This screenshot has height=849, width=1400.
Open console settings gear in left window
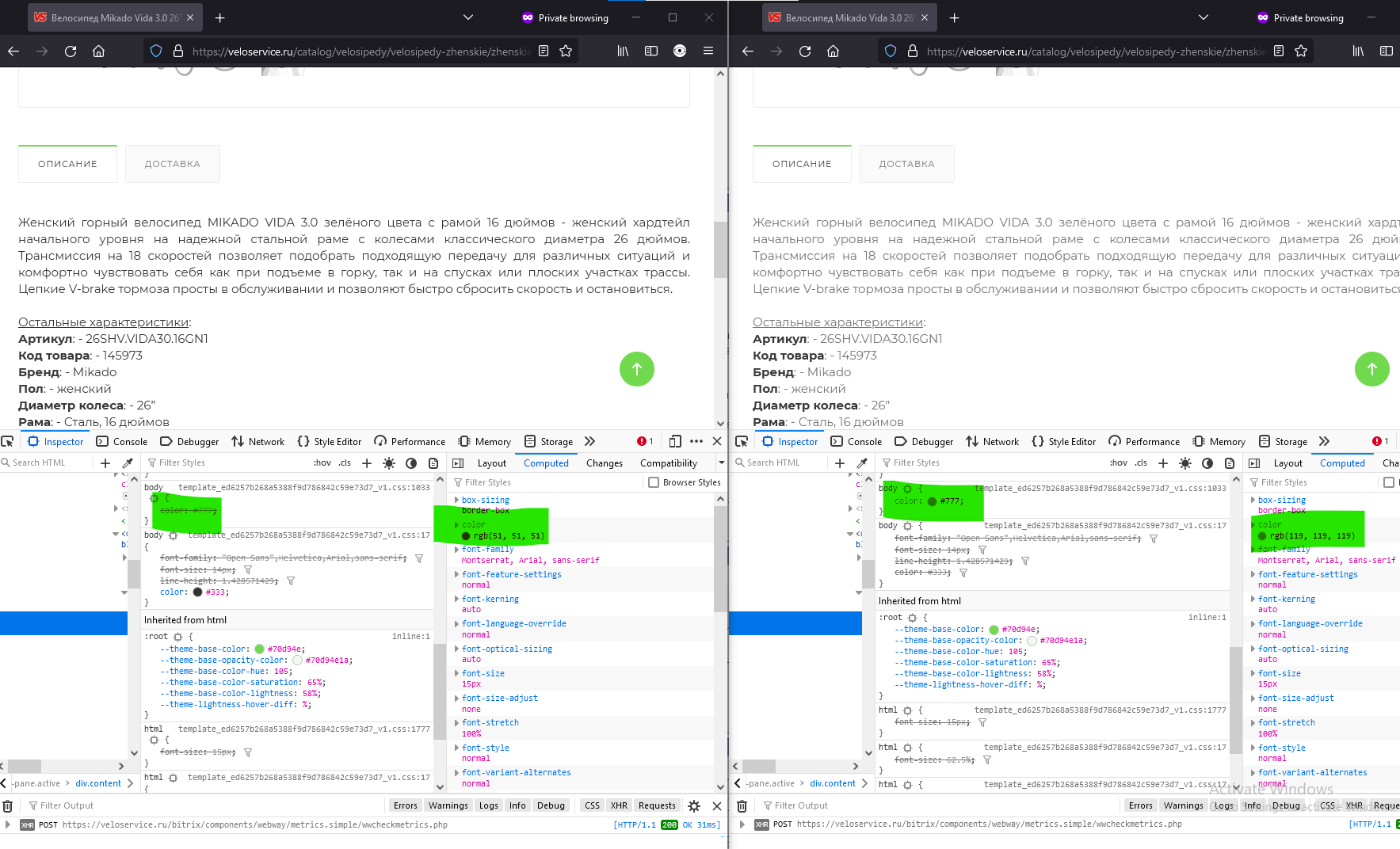694,806
